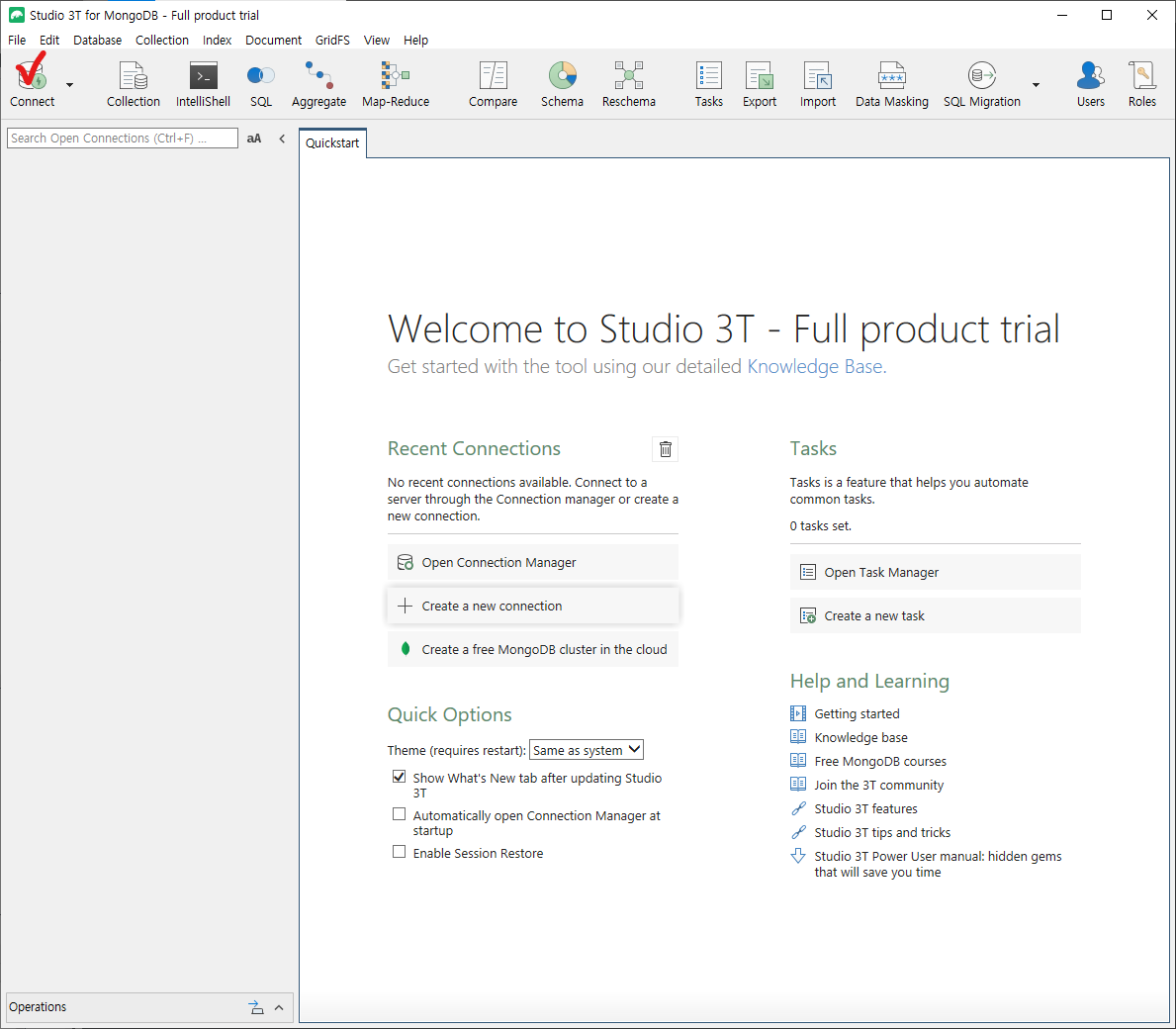The height and width of the screenshot is (1029, 1176).
Task: Click the Operations panel label
Action: 38,1007
